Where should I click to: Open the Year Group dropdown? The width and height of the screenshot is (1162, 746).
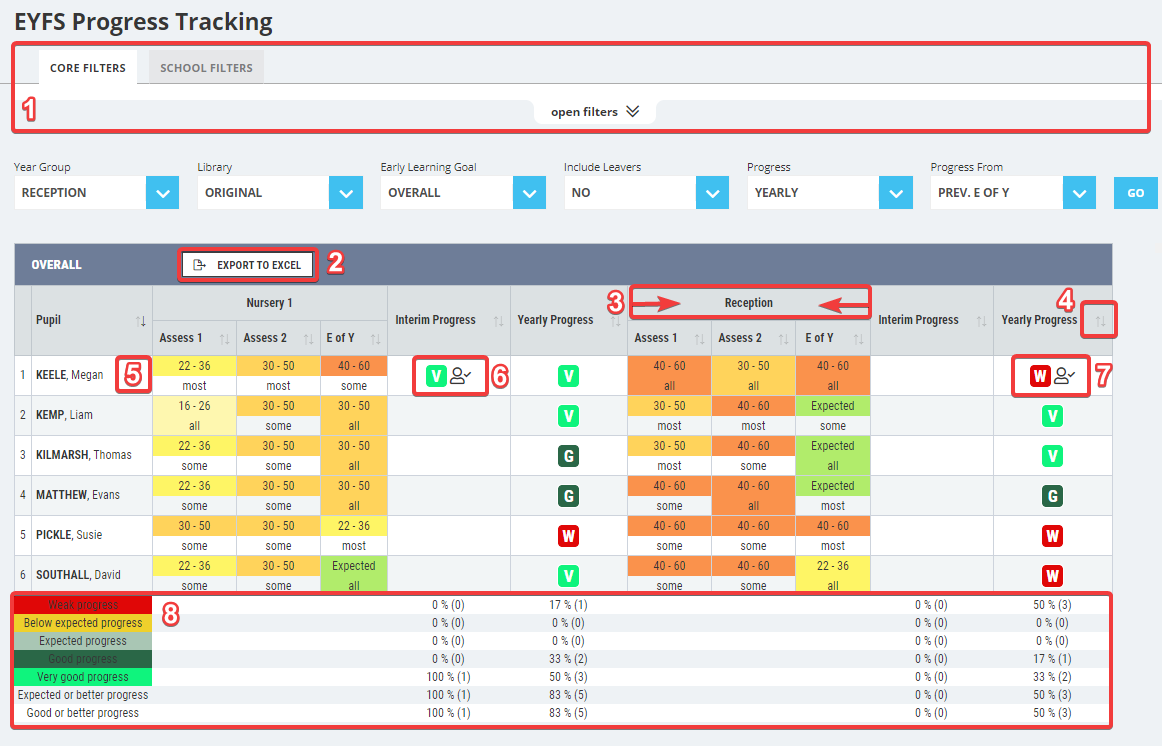tap(161, 192)
